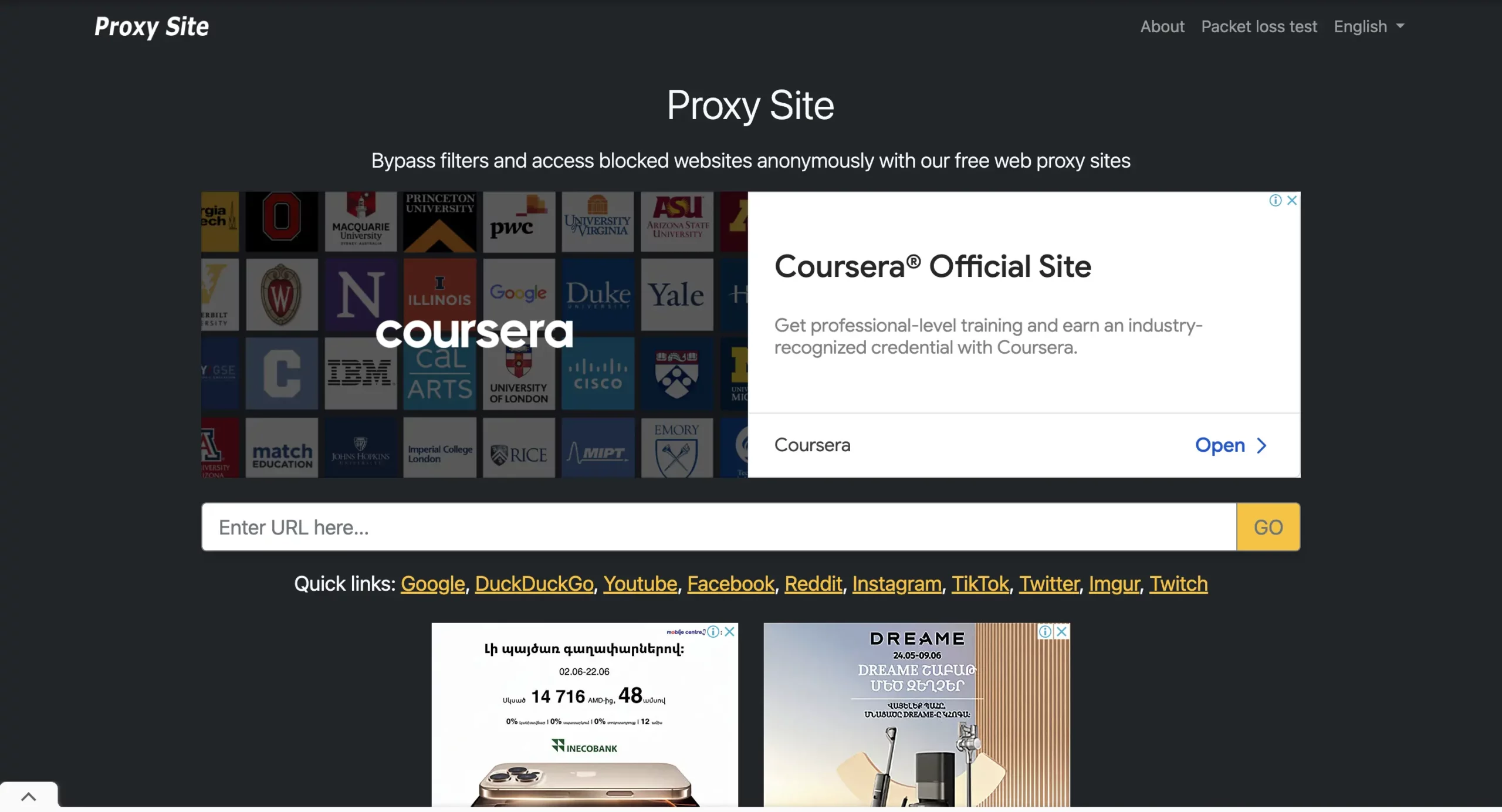Click the Dreame ad info icon
Viewport: 1502px width, 812px height.
pyautogui.click(x=1045, y=631)
